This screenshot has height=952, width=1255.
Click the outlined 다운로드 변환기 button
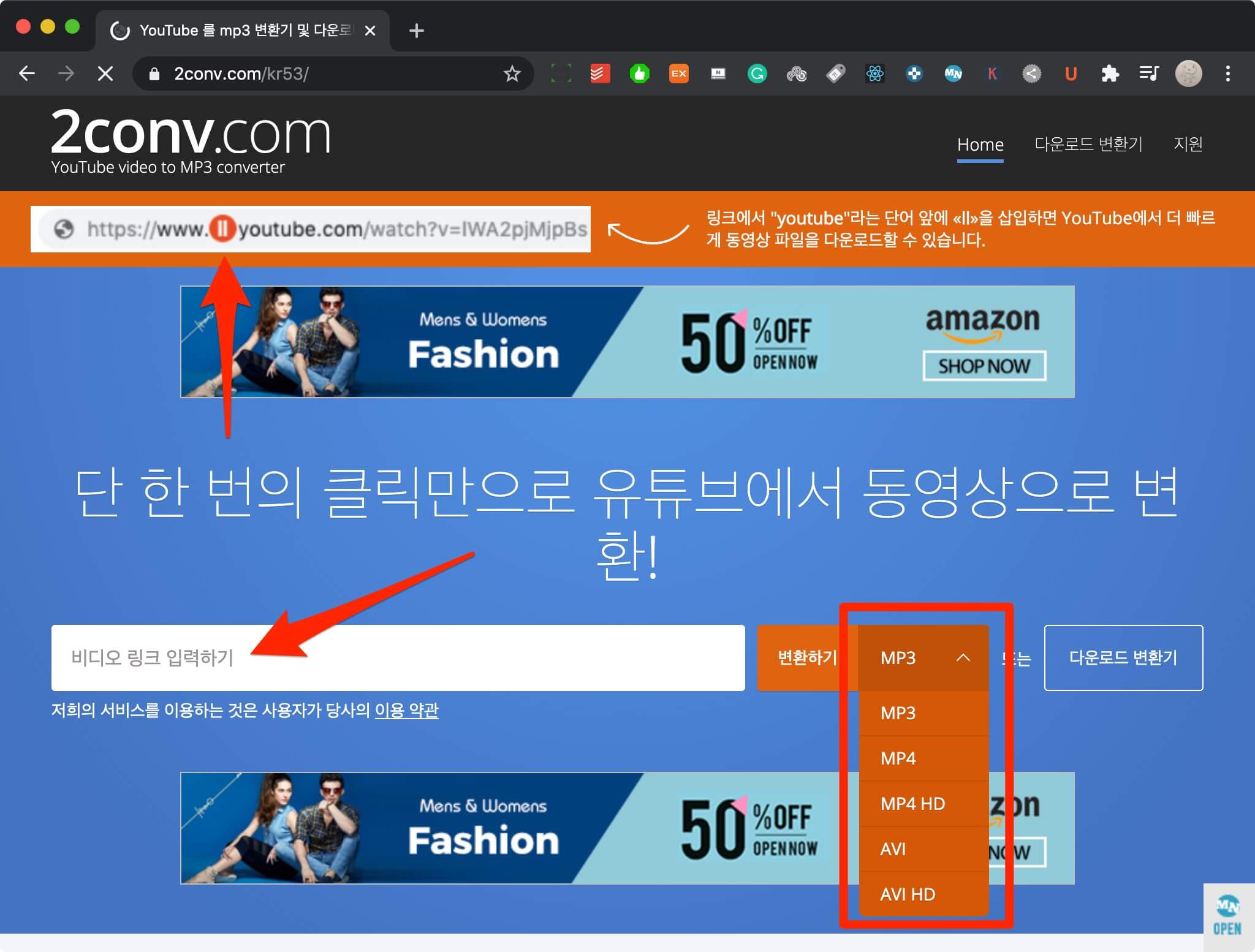(x=1123, y=658)
